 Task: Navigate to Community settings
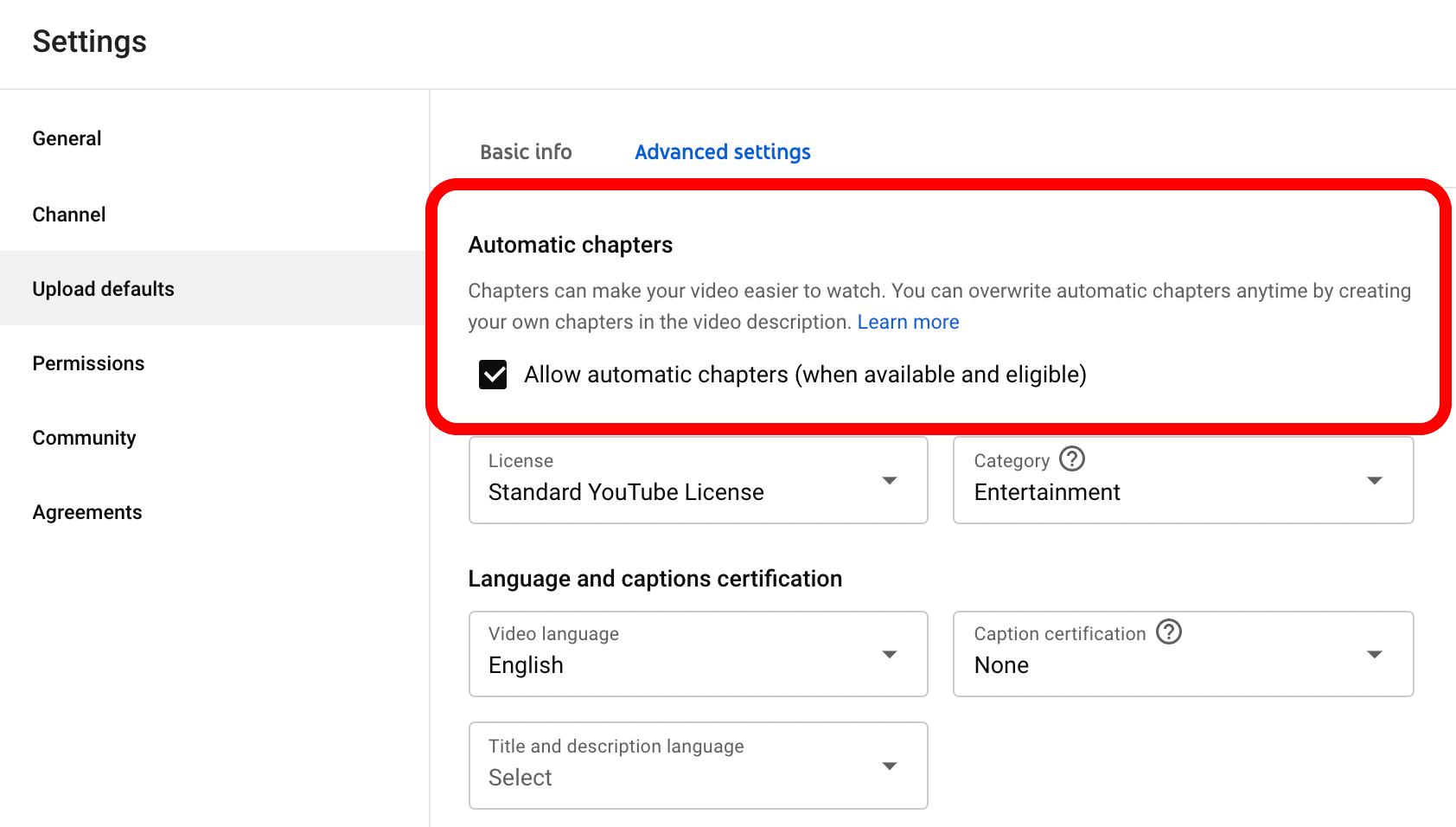(x=84, y=438)
